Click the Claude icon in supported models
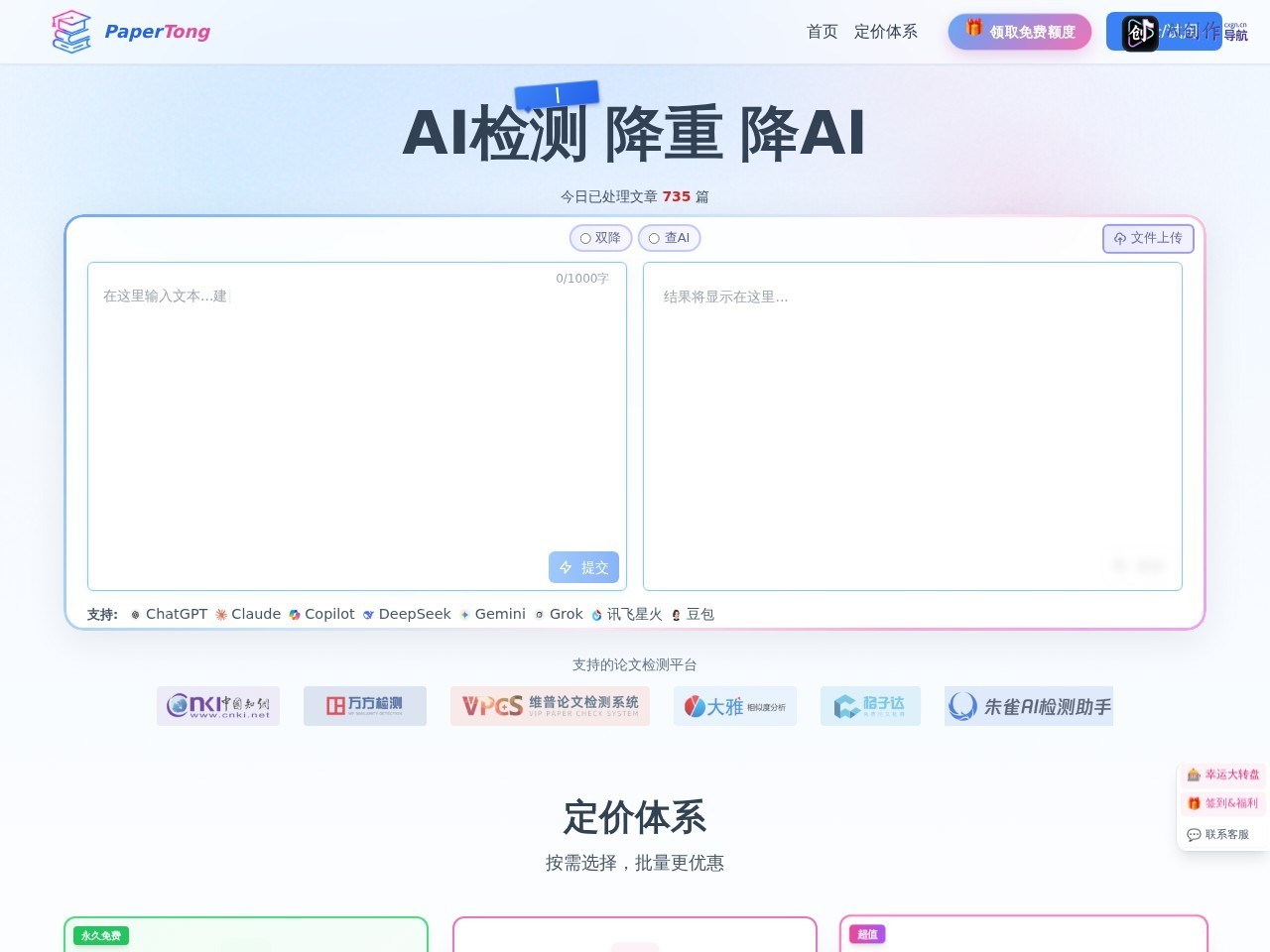 [221, 615]
